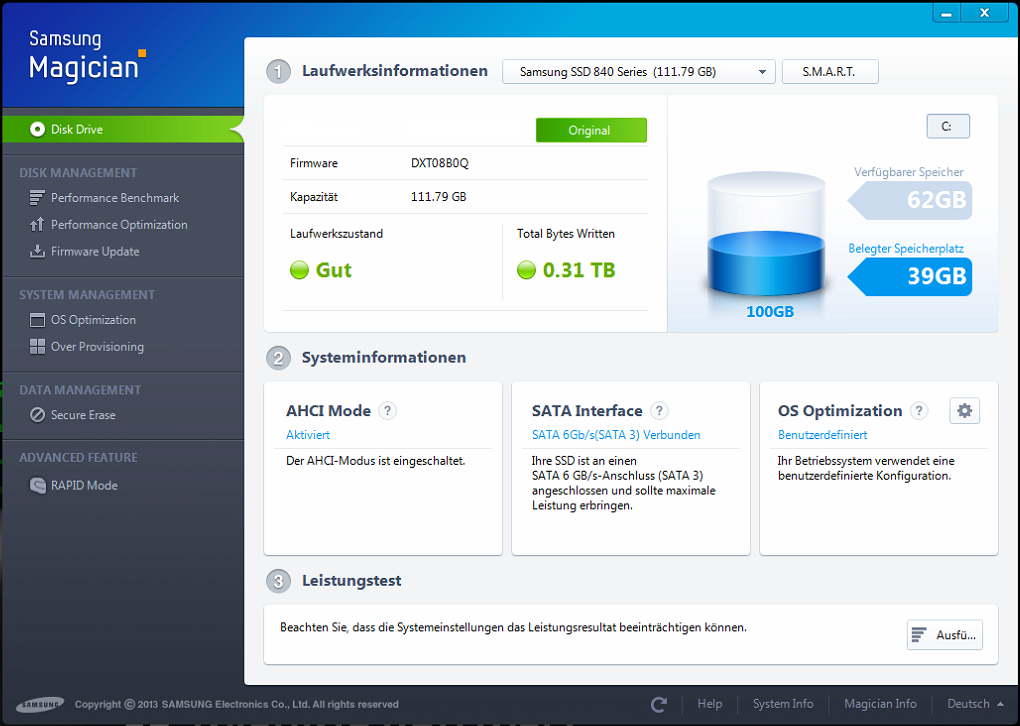Viewport: 1020px width, 726px height.
Task: Open Magician Info in the footer
Action: point(879,704)
